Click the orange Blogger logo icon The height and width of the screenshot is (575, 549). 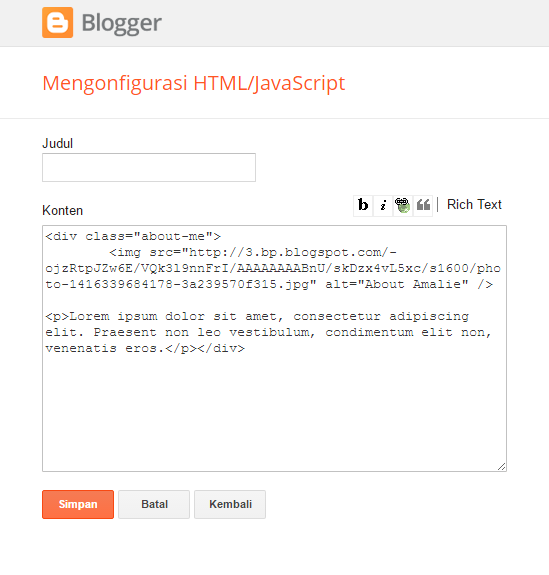(x=58, y=22)
